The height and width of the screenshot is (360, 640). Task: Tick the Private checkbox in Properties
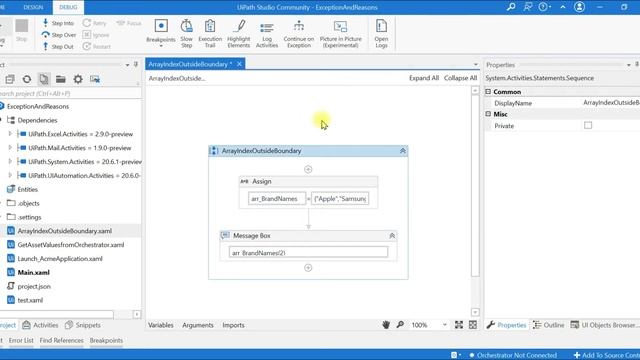(588, 125)
